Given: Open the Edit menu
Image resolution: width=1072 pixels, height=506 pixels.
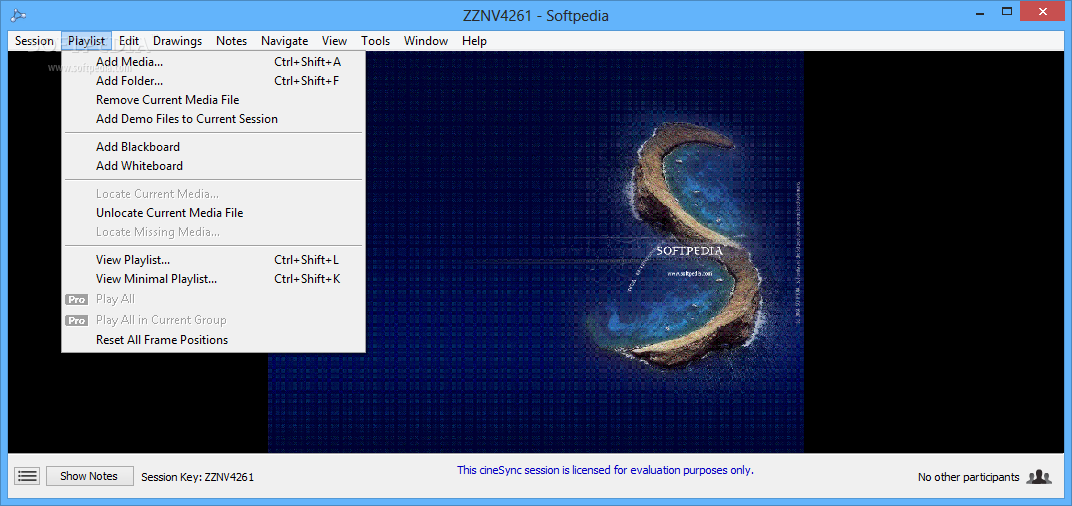Looking at the screenshot, I should tap(129, 41).
